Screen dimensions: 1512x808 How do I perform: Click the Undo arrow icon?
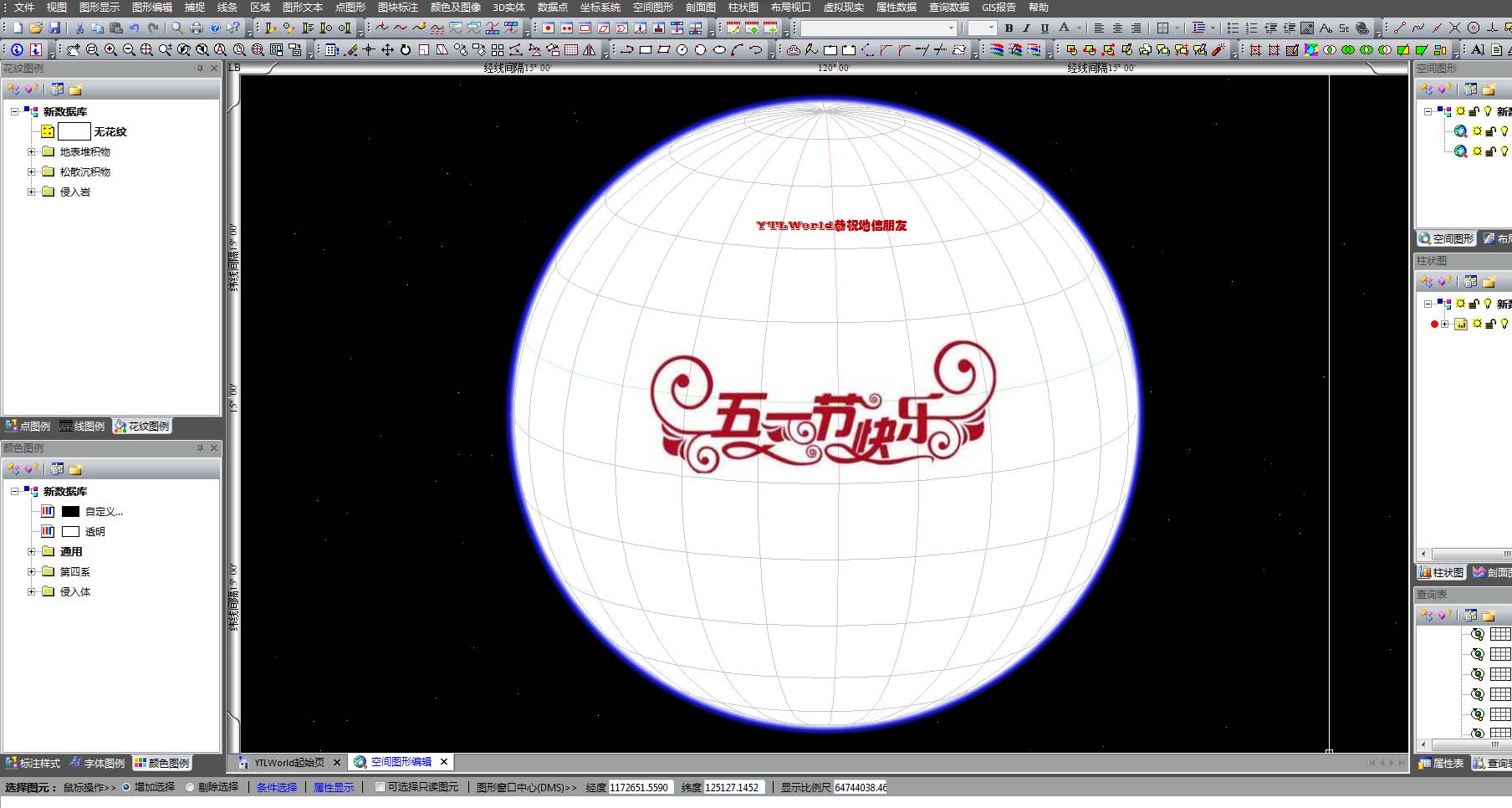pos(135,28)
